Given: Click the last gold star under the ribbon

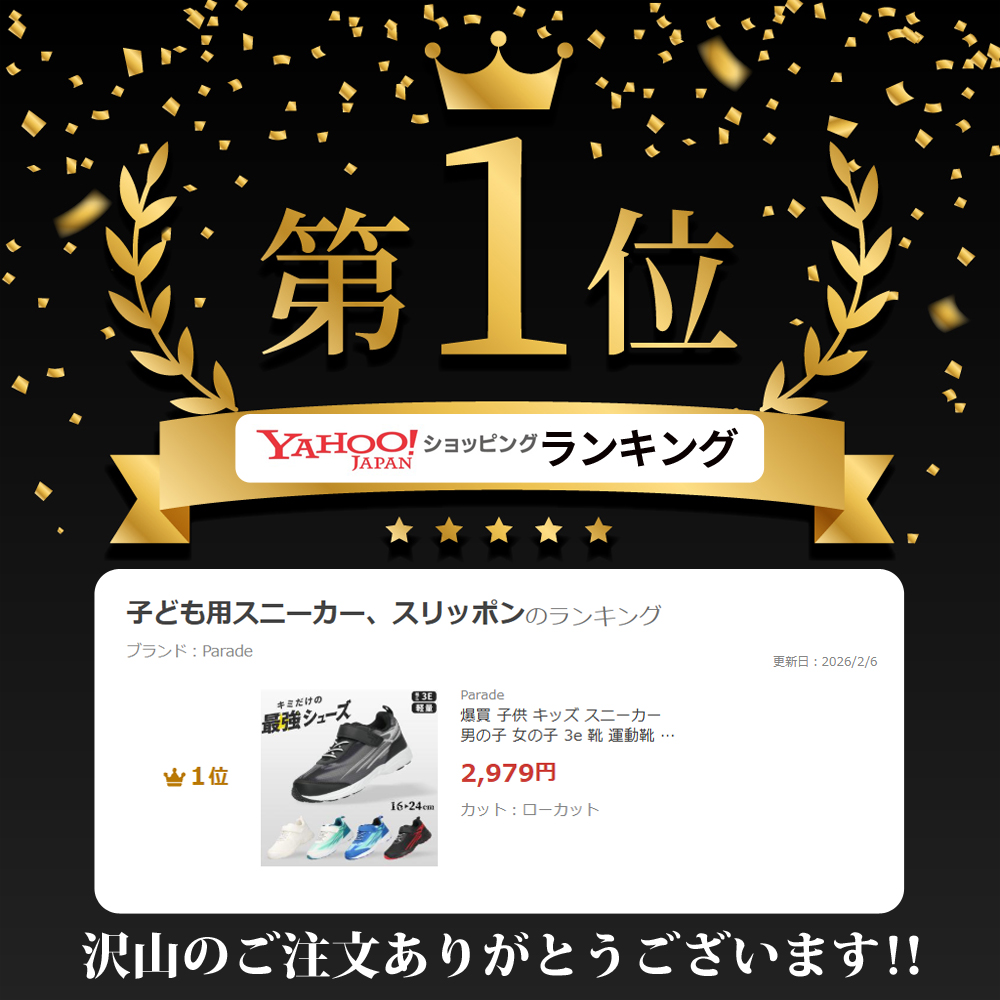Looking at the screenshot, I should click(598, 531).
